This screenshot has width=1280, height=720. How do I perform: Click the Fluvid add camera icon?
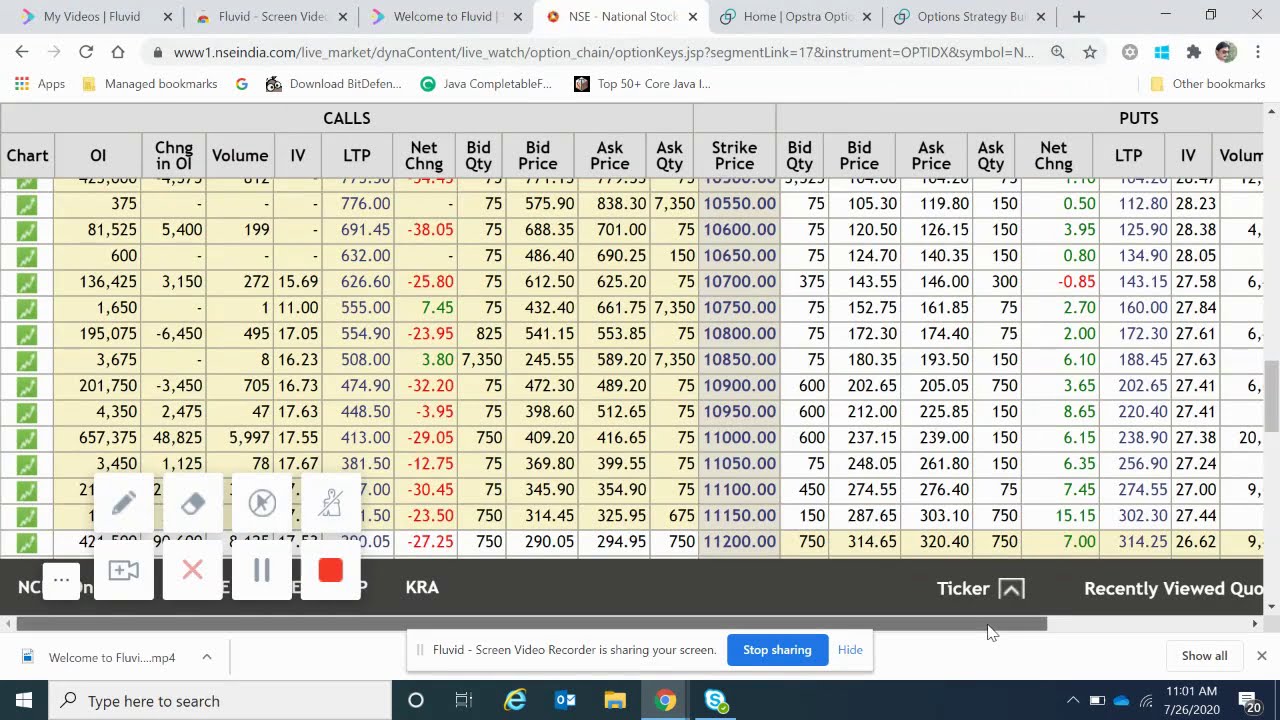tap(124, 570)
